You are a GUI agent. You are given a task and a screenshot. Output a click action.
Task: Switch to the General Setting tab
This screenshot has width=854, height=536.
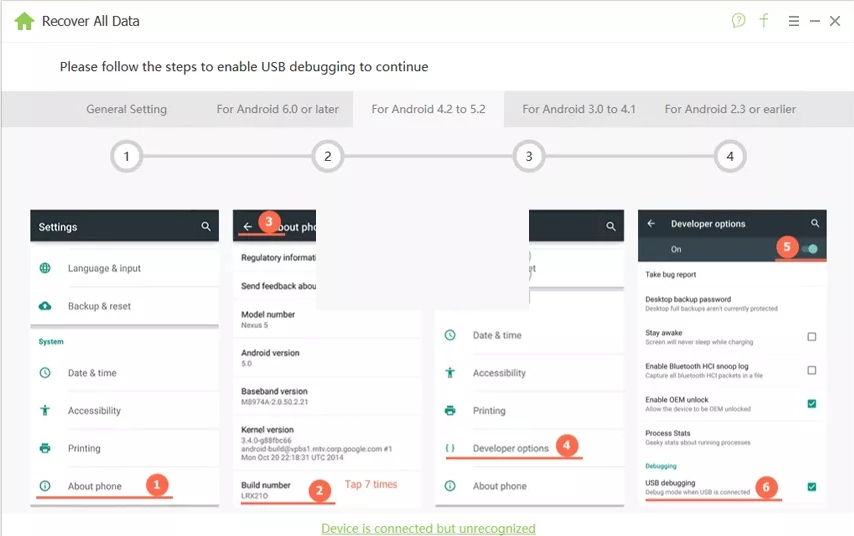tap(126, 109)
